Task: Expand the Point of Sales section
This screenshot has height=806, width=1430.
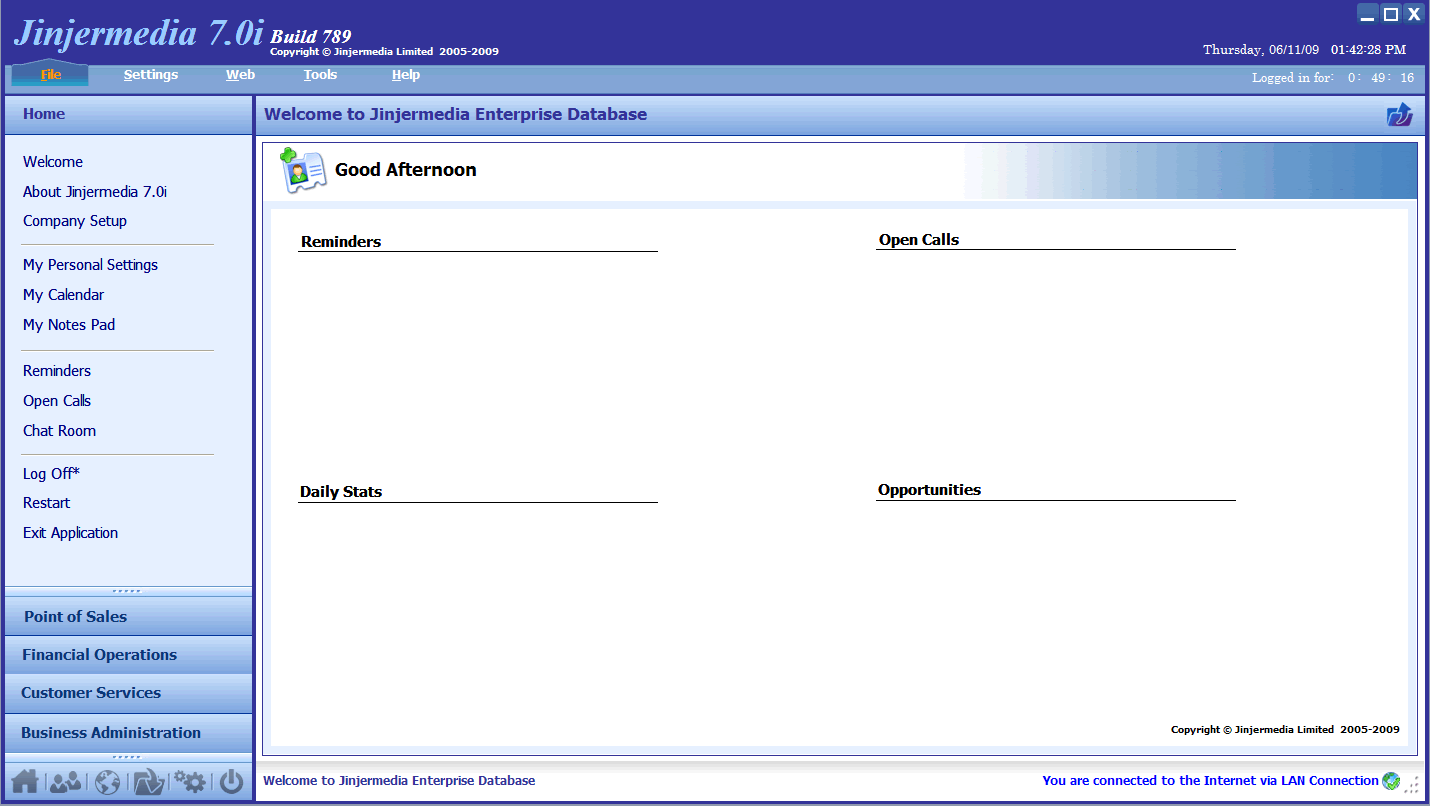Action: (x=129, y=616)
